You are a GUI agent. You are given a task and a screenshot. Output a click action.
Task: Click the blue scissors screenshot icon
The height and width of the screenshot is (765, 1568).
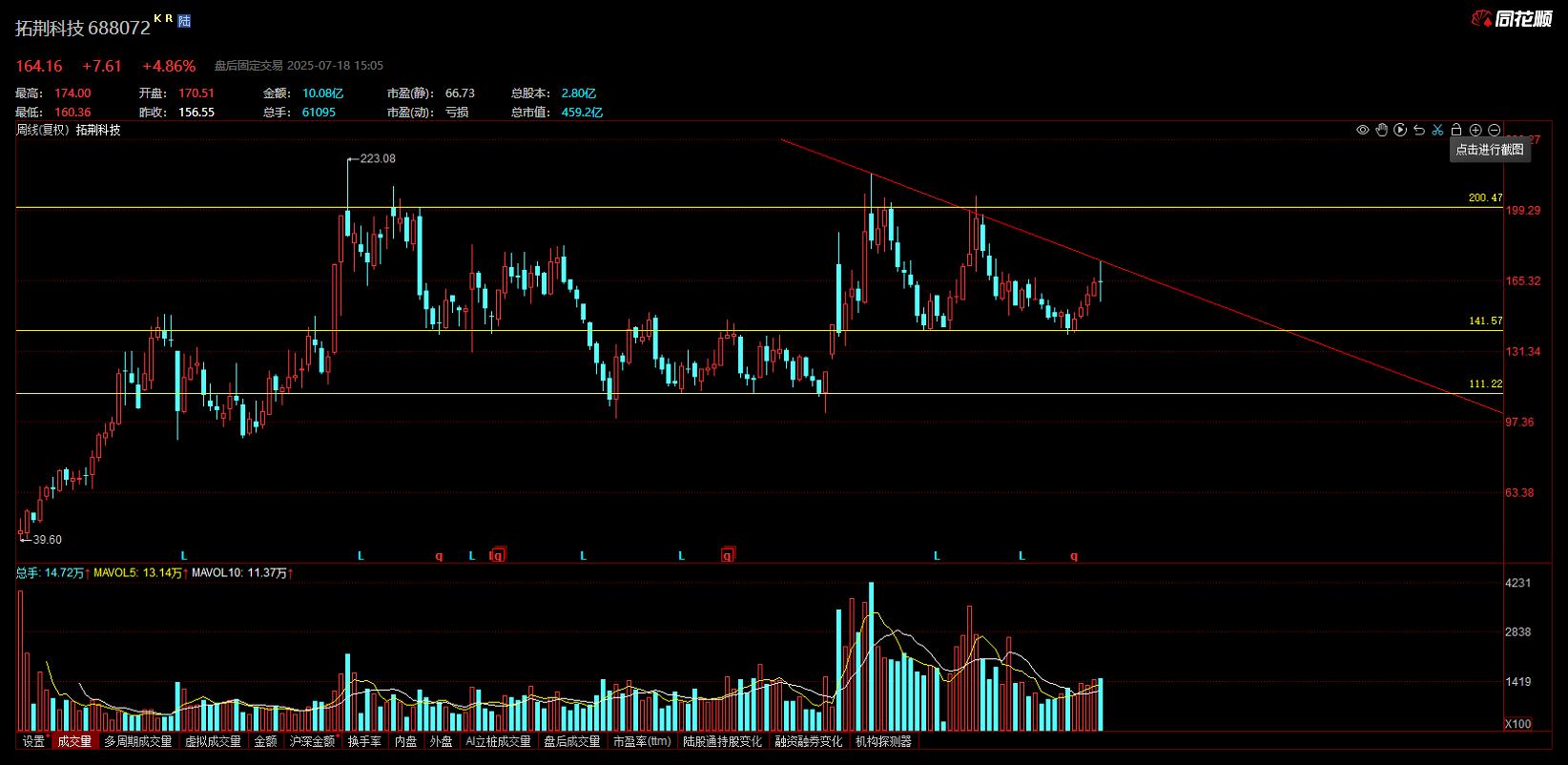click(1437, 130)
